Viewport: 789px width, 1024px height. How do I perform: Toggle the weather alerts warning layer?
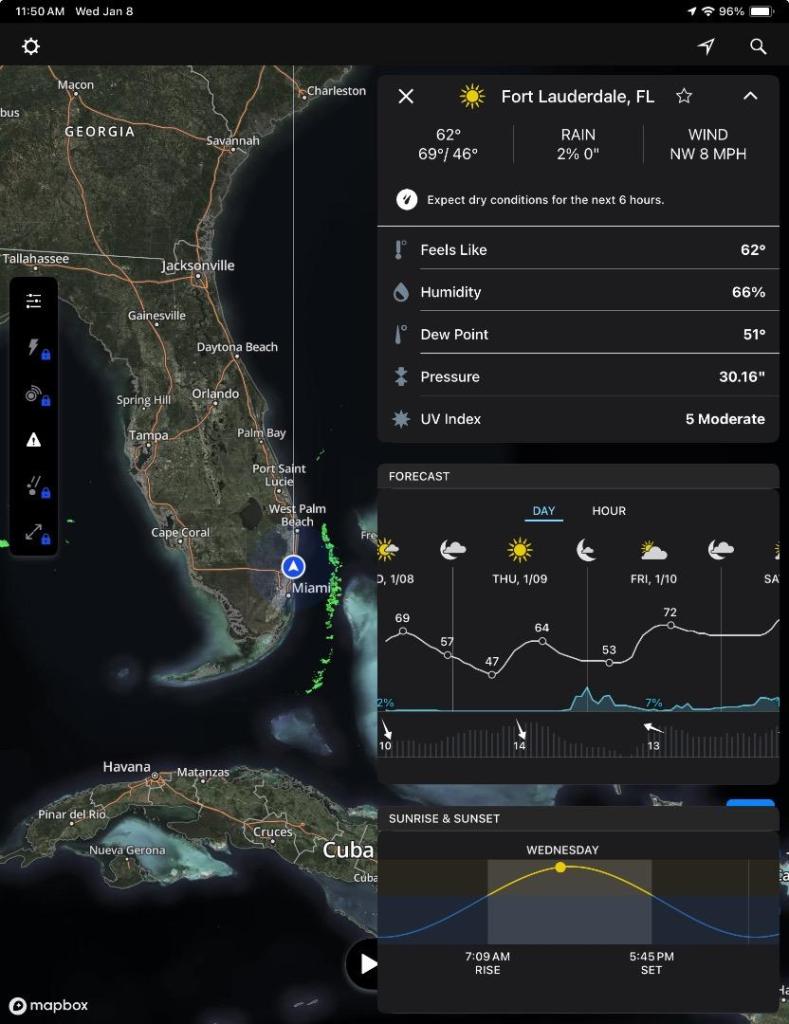34,440
